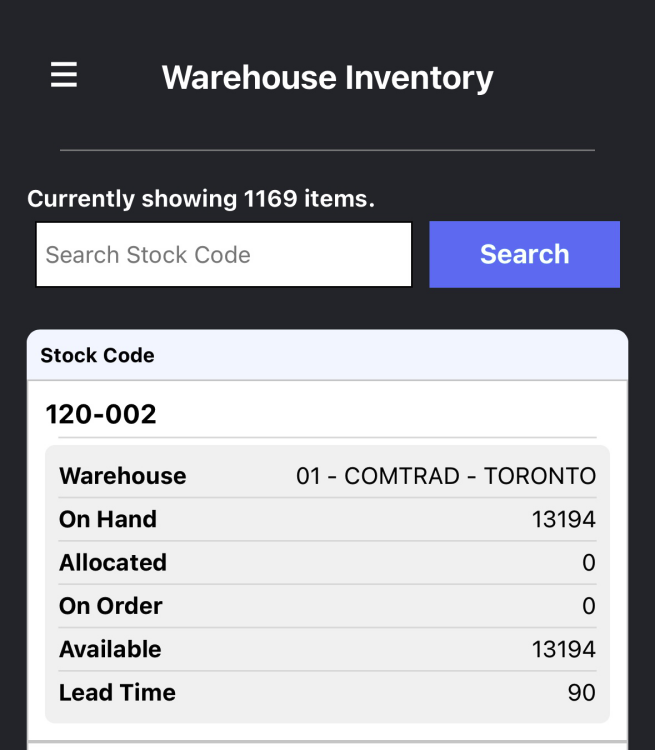Click the On Hand label
The image size is (655, 750).
(108, 519)
